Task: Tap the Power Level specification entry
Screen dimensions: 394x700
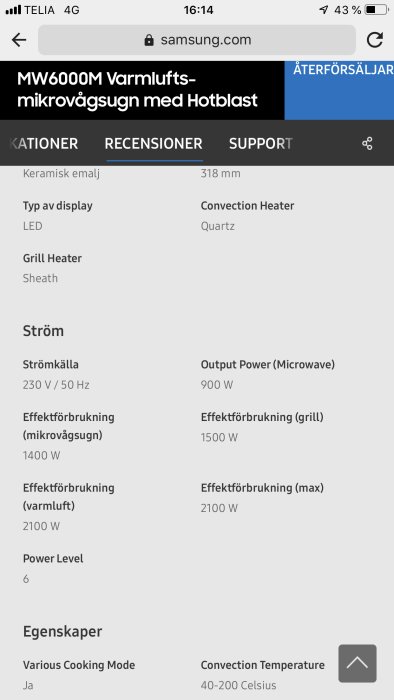Action: 53,568
